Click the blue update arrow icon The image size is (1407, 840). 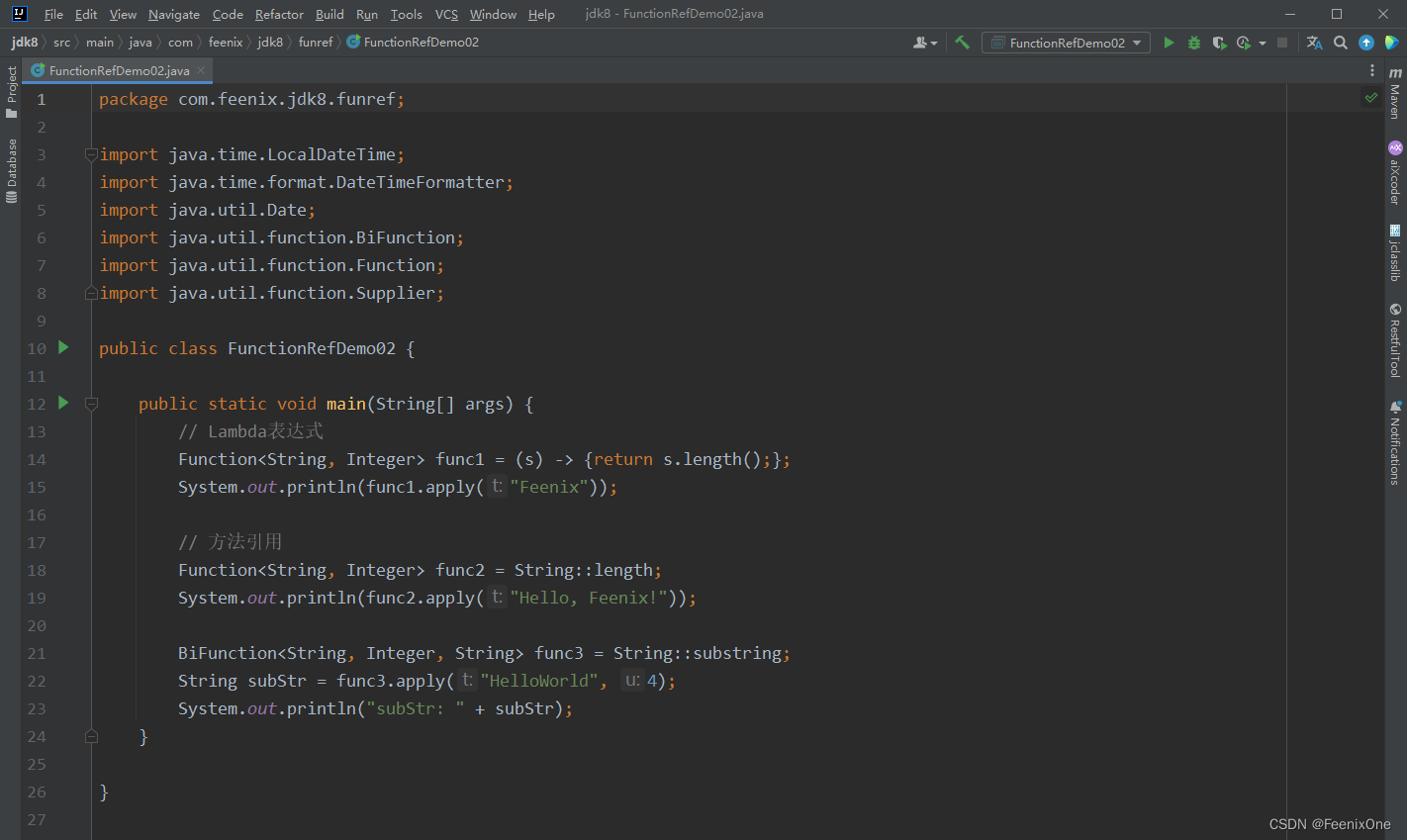tap(1366, 43)
